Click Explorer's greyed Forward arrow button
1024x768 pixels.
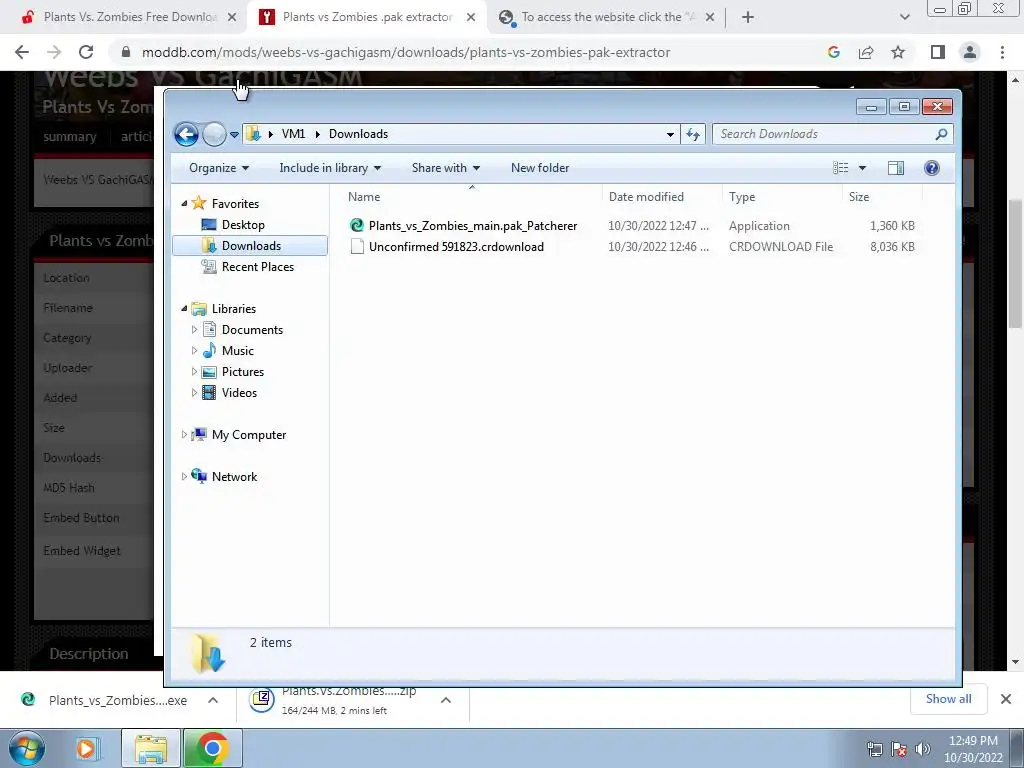[214, 135]
